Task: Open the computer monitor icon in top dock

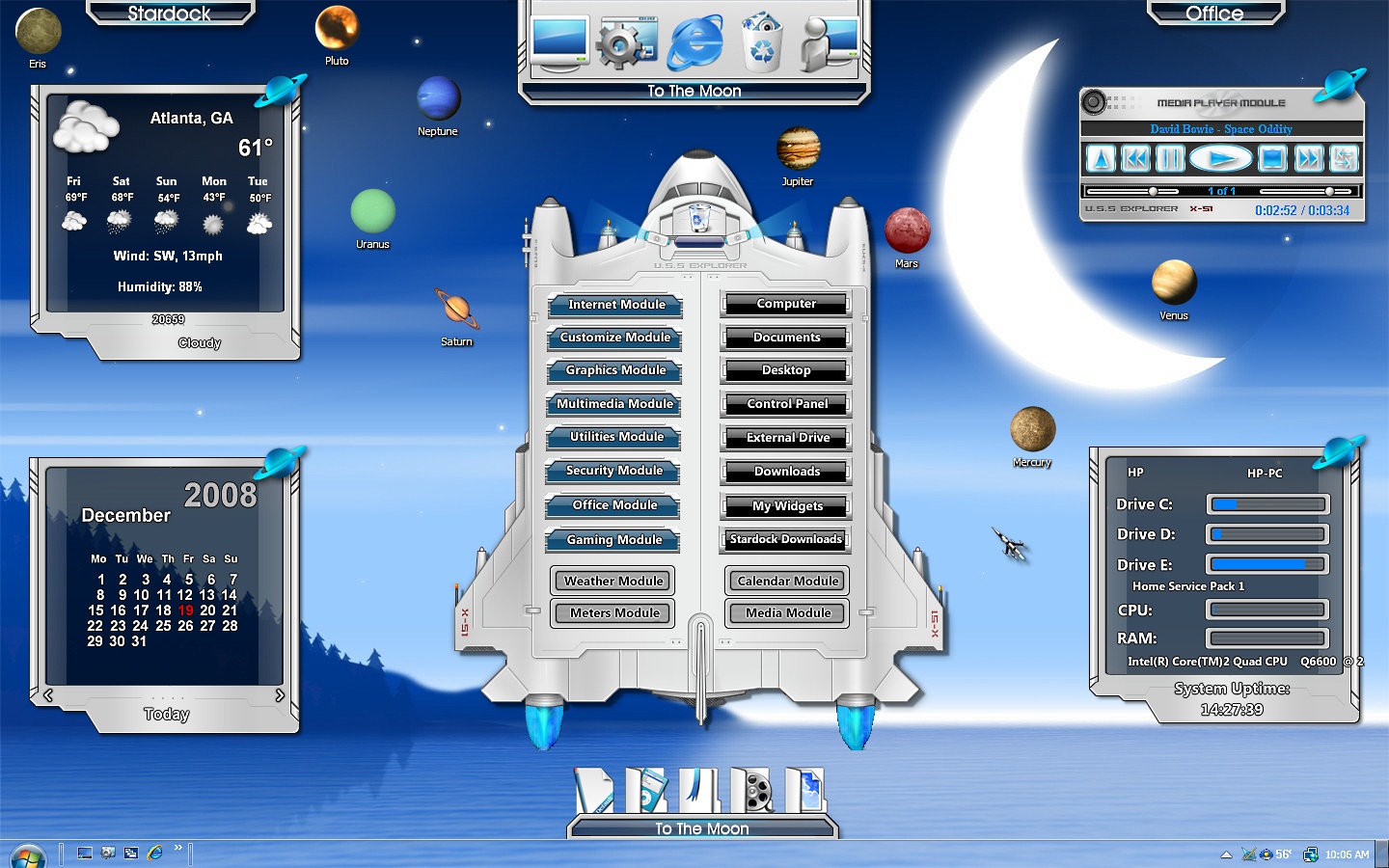Action: tap(559, 43)
